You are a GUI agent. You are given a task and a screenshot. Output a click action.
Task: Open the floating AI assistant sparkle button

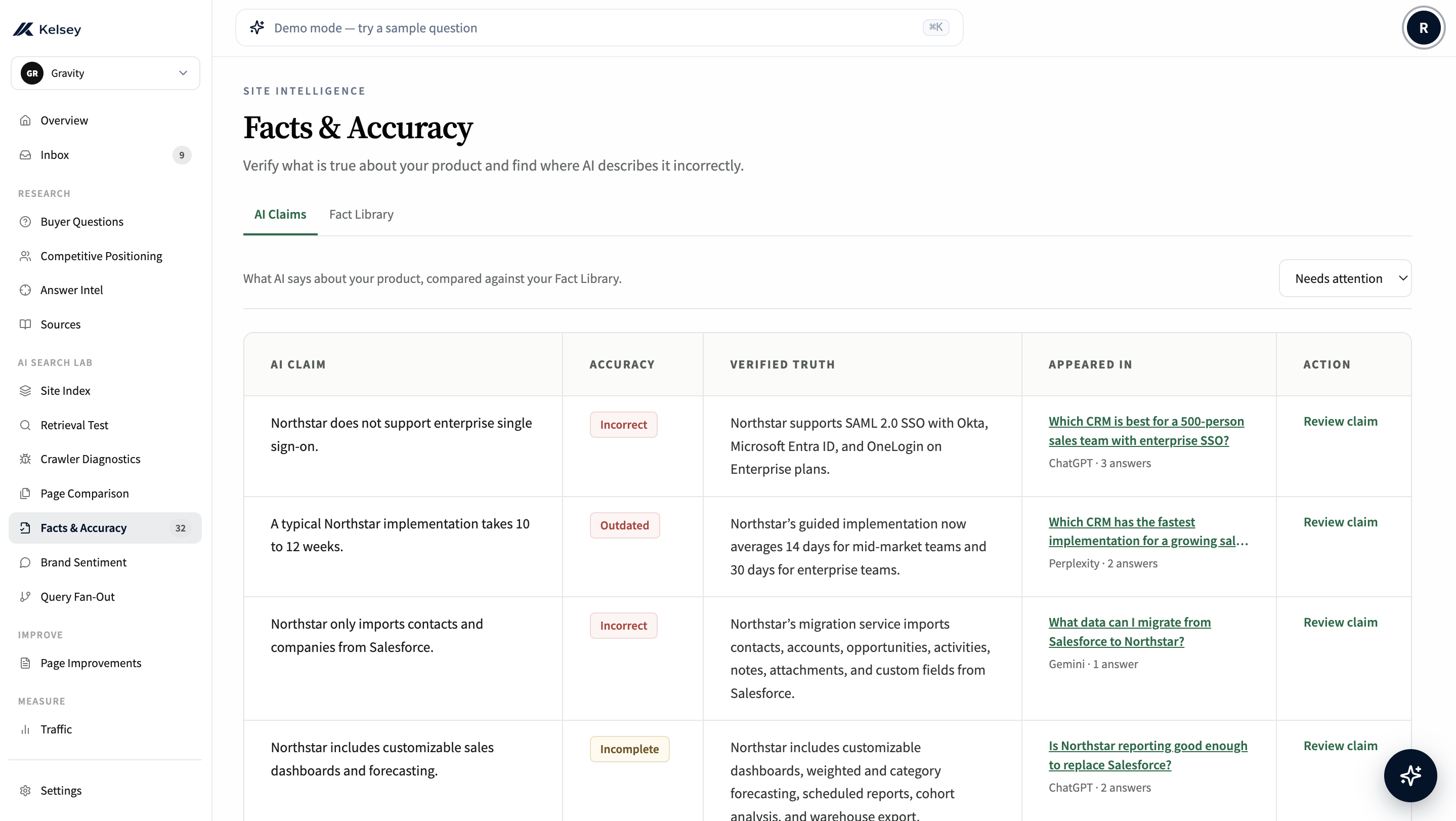point(1410,775)
